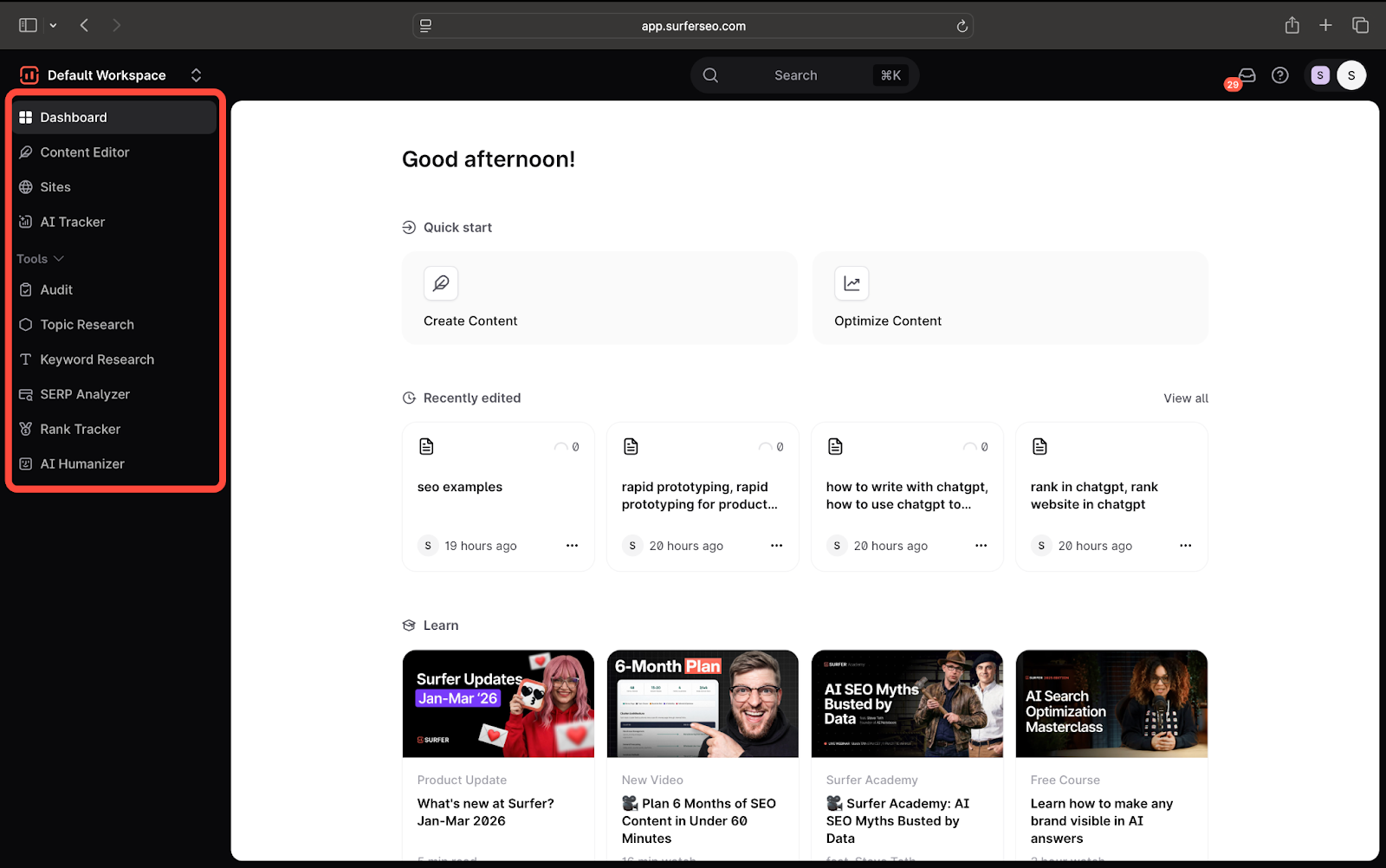Select SERP Analyzer in sidebar
This screenshot has width=1386, height=868.
coord(84,394)
